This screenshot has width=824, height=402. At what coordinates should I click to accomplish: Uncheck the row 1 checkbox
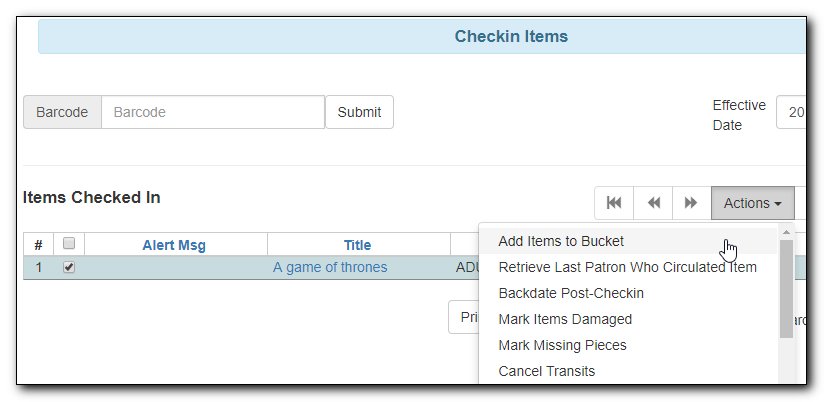pyautogui.click(x=69, y=267)
